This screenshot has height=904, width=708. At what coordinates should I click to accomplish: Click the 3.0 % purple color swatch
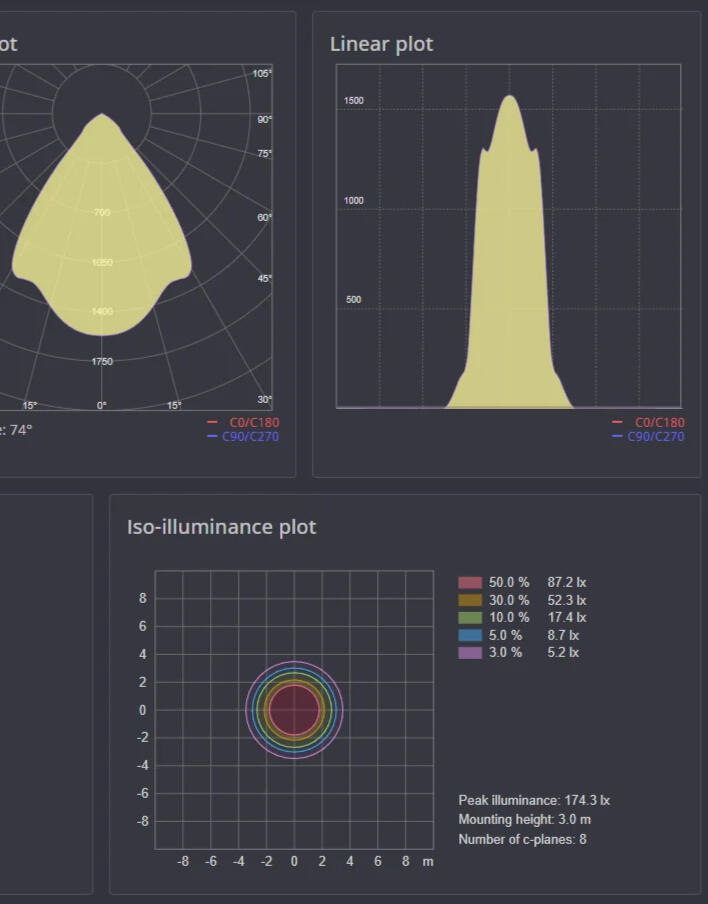470,653
